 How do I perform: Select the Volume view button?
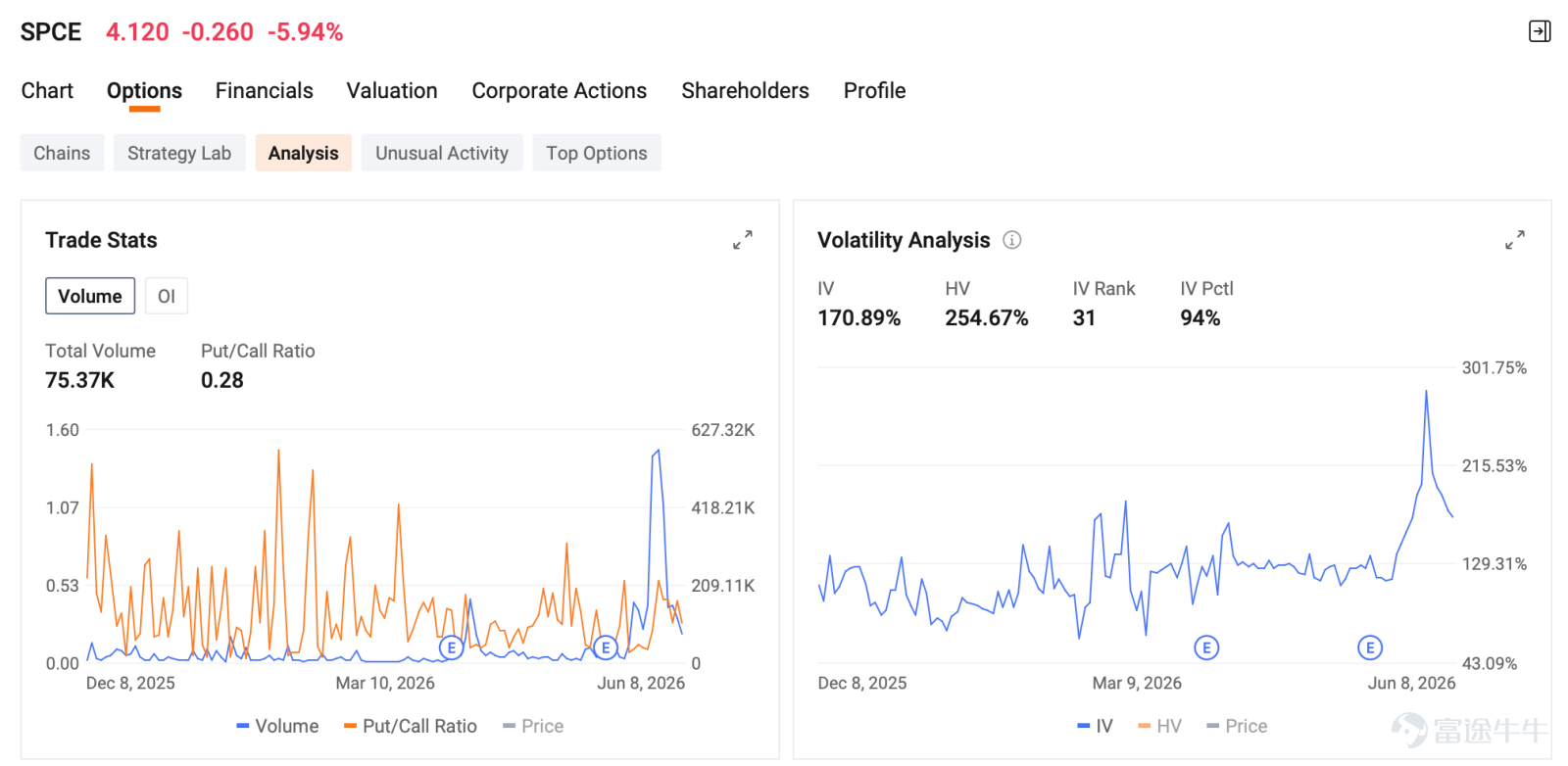[x=90, y=296]
